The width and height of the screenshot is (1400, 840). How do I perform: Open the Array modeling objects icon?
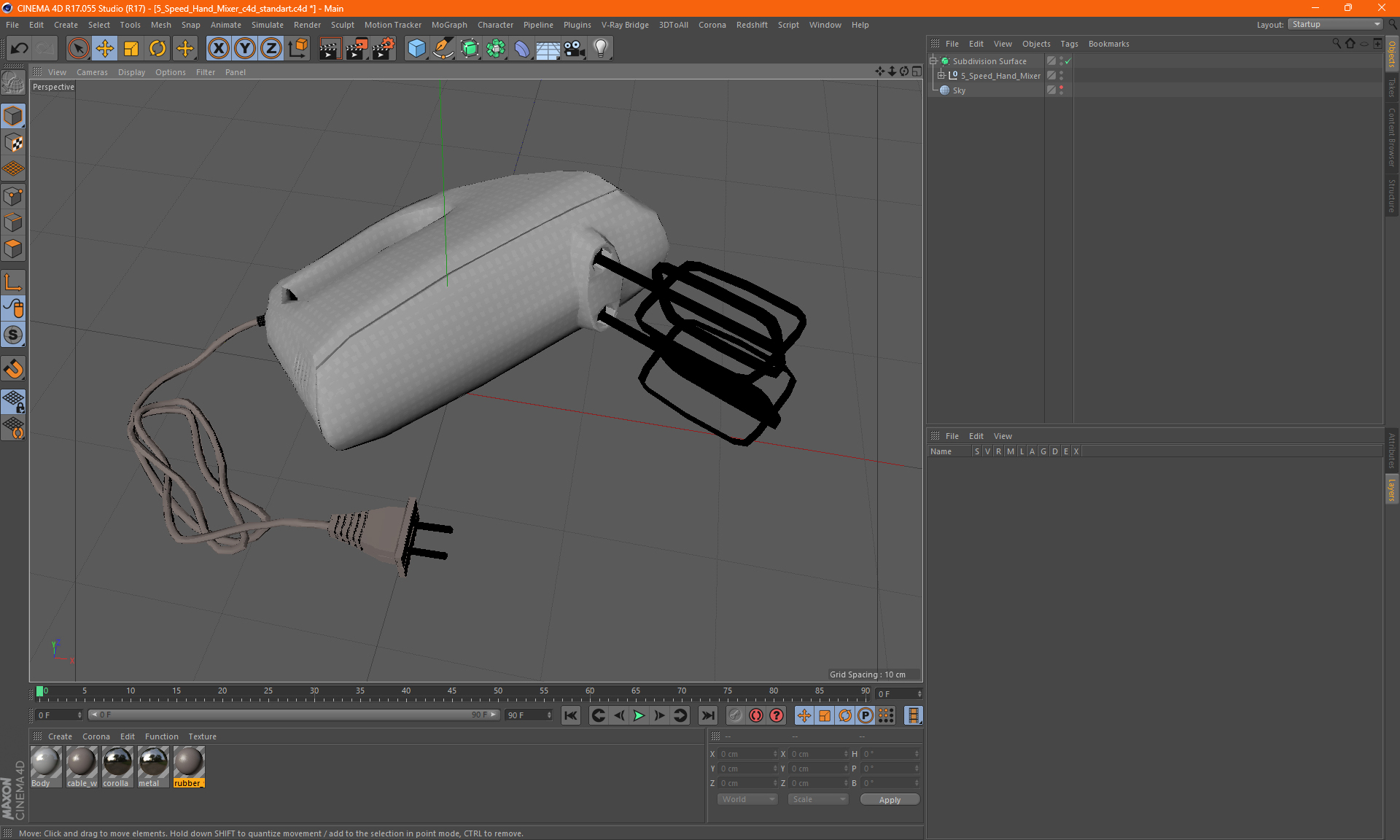click(x=496, y=49)
